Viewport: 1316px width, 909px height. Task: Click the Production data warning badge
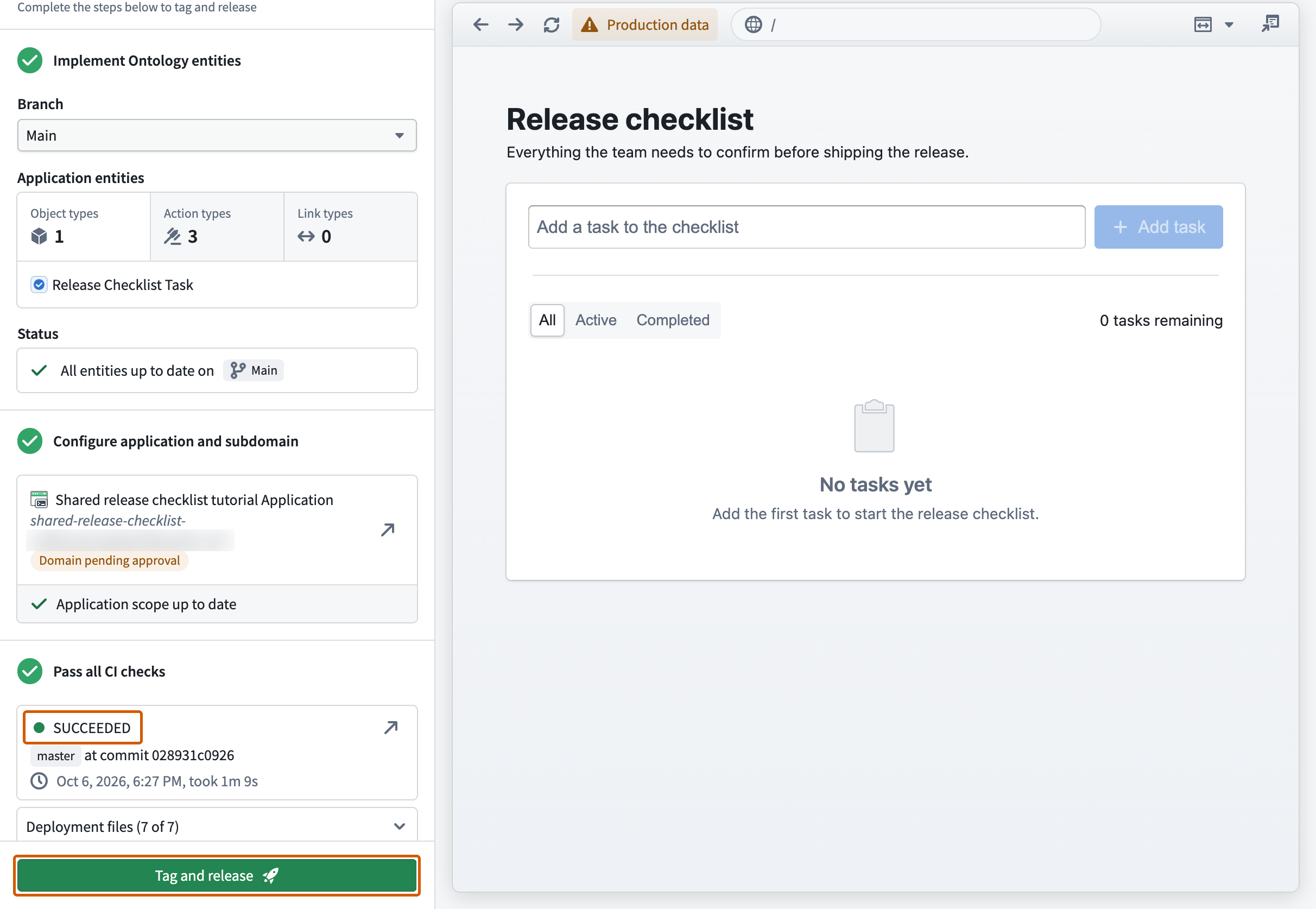(x=644, y=24)
